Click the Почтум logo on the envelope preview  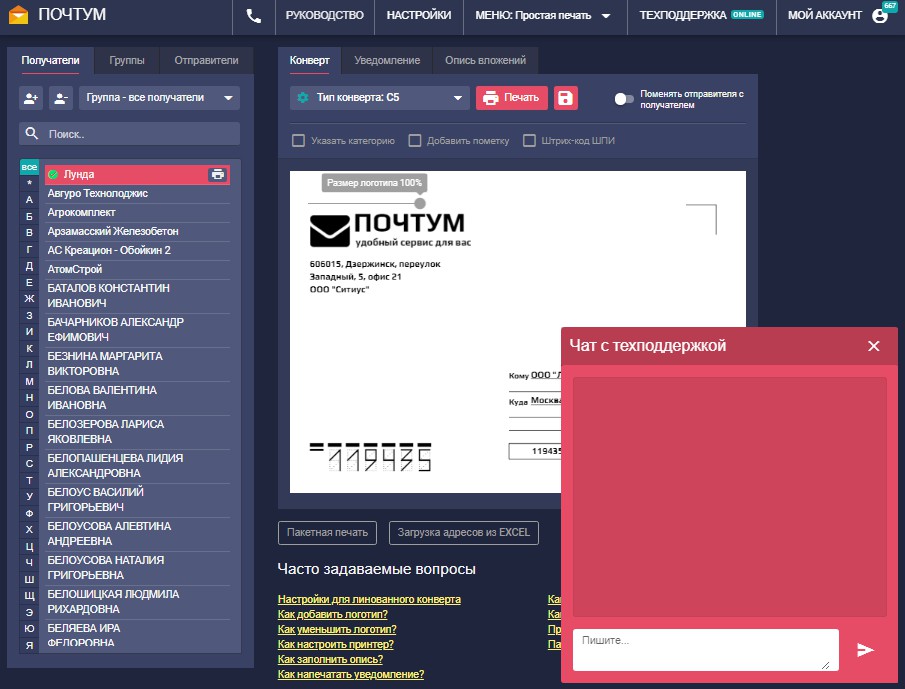click(390, 230)
